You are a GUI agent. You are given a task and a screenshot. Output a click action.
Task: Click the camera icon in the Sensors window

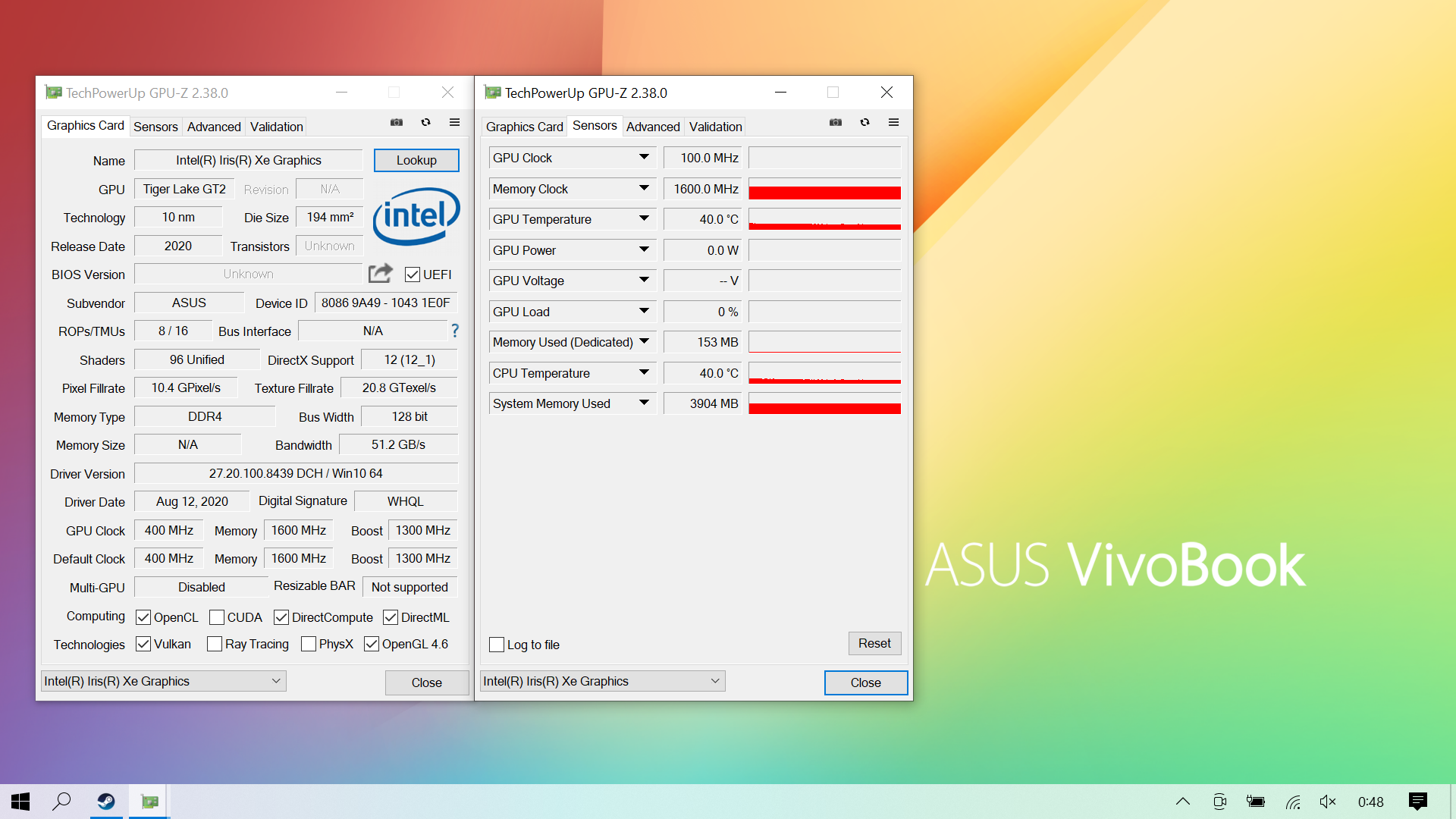pyautogui.click(x=836, y=122)
